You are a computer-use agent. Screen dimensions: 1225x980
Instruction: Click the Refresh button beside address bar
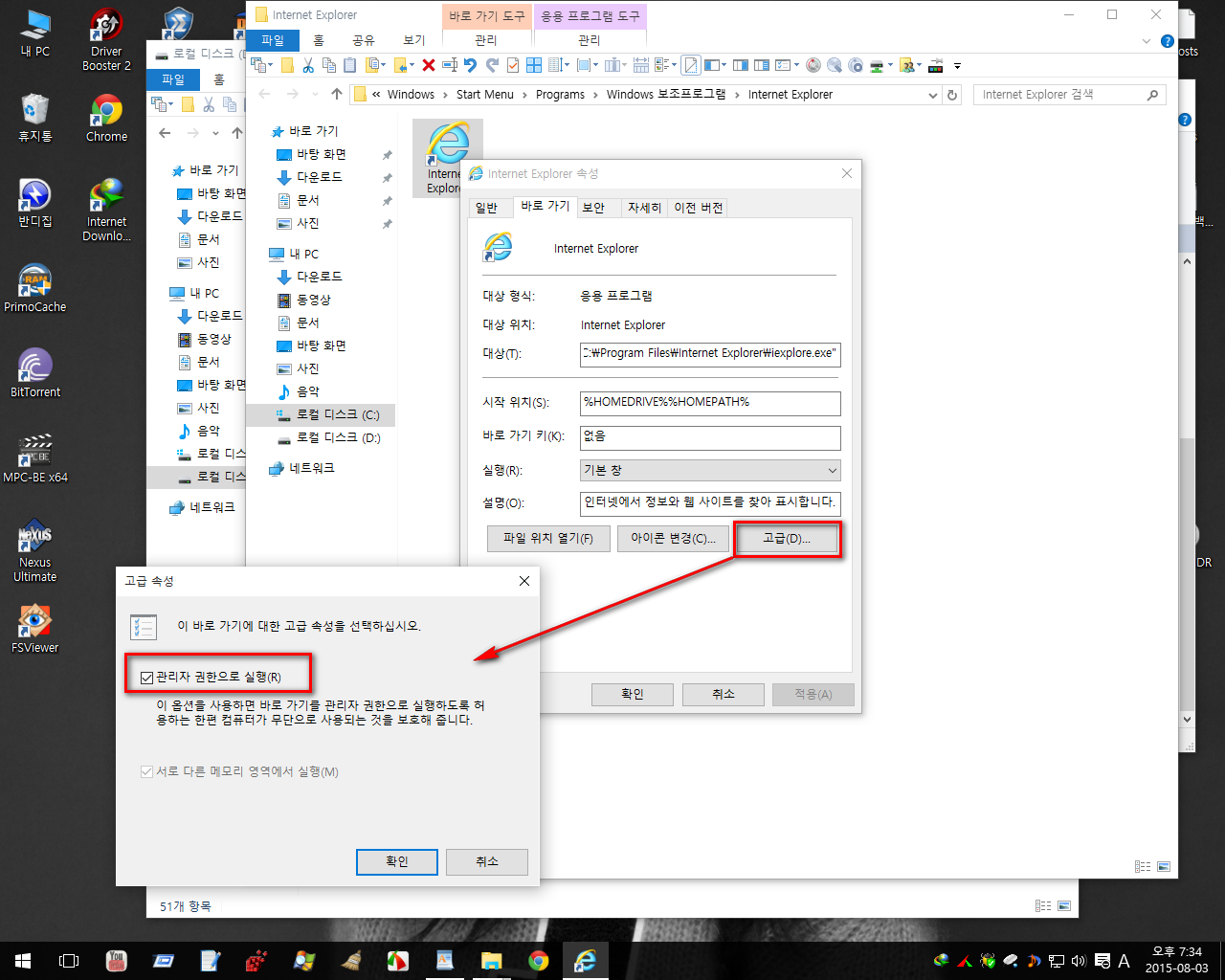pos(951,95)
